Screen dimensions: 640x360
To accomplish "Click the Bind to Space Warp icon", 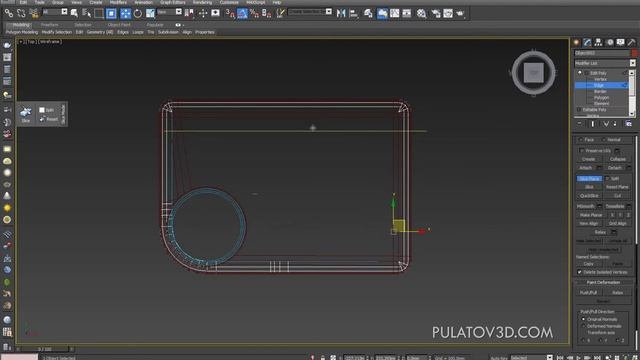I will point(34,13).
